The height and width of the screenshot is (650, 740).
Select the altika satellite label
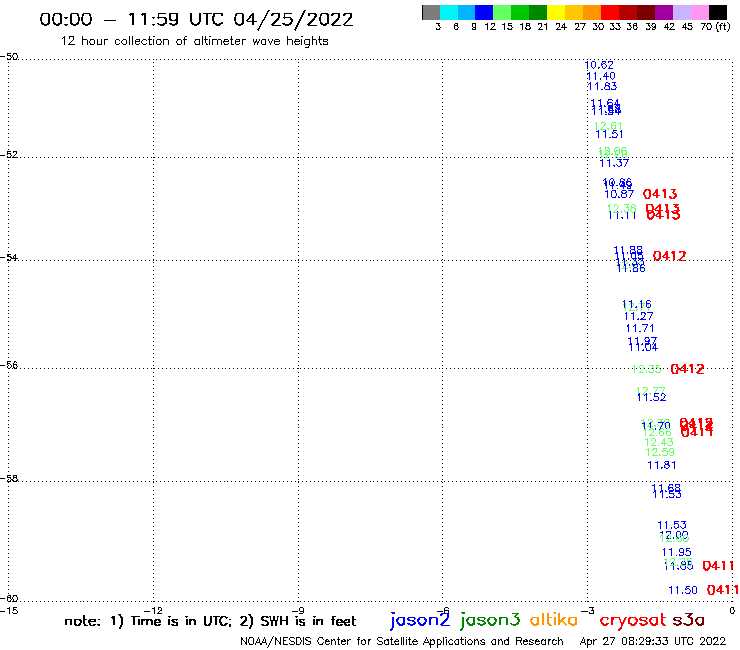pyautogui.click(x=554, y=620)
